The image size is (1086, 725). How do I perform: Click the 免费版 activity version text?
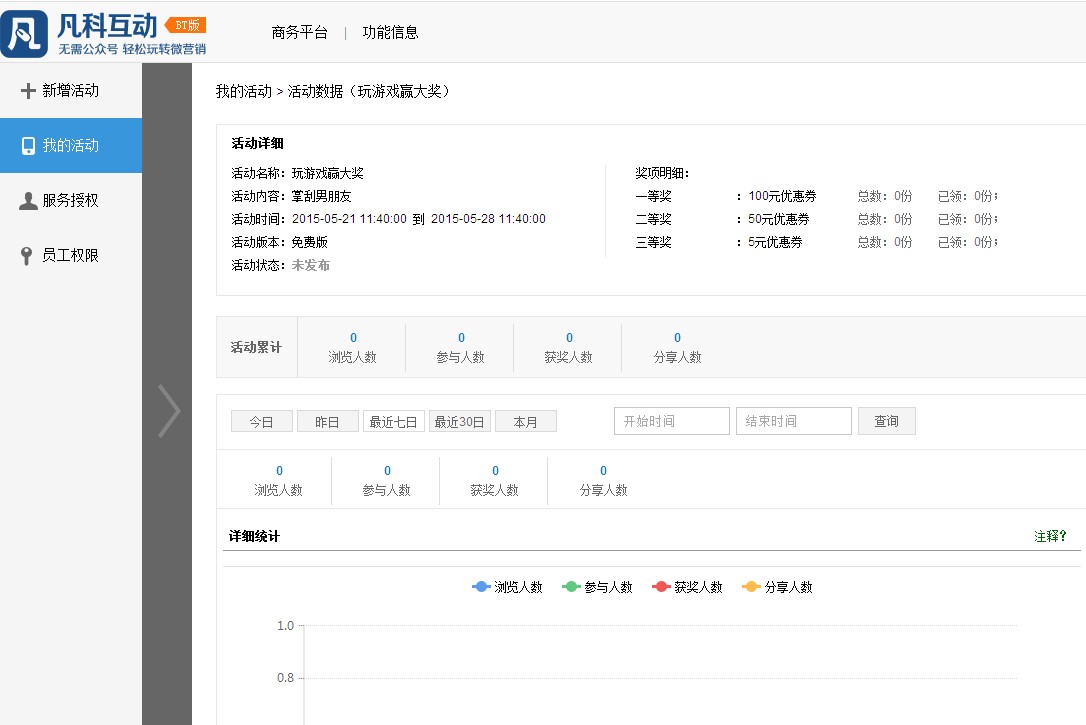[x=310, y=242]
